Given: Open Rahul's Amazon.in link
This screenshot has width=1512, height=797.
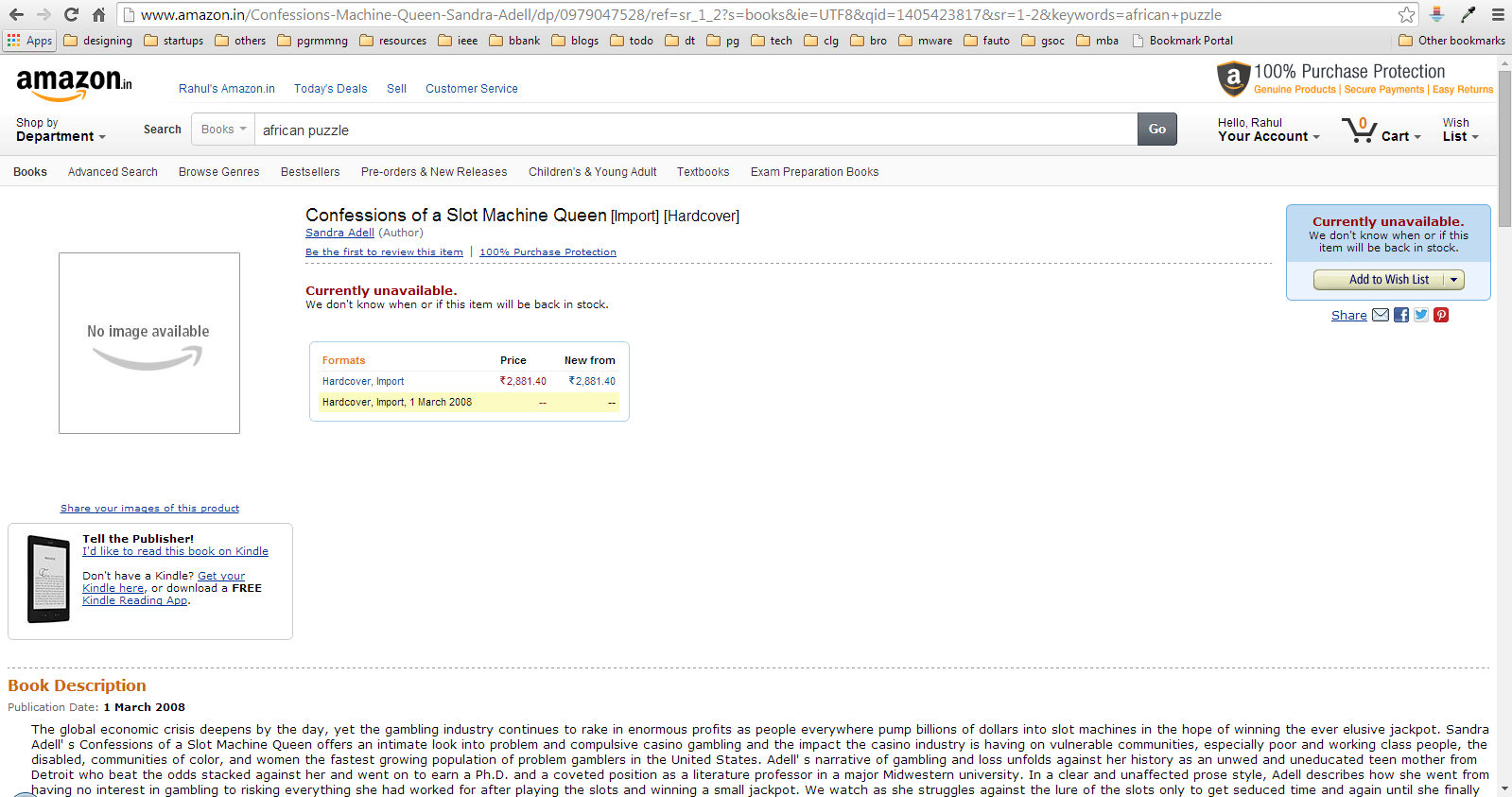Looking at the screenshot, I should pyautogui.click(x=227, y=89).
